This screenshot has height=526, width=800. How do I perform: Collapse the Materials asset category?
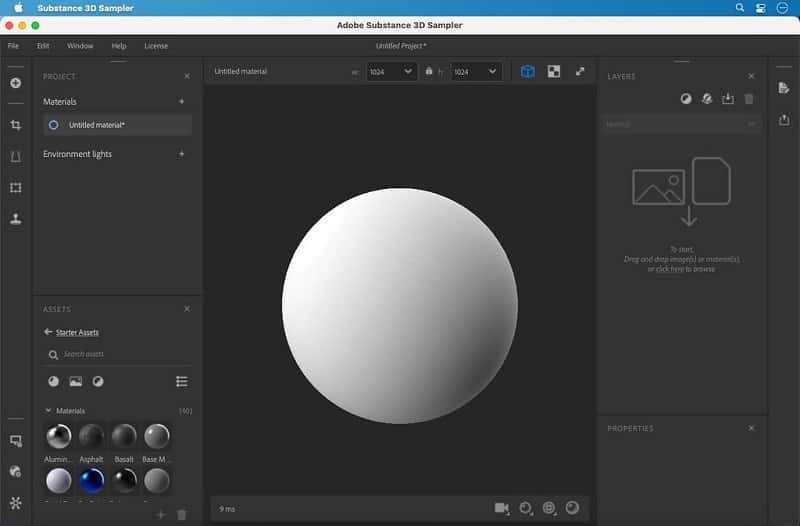[47, 411]
